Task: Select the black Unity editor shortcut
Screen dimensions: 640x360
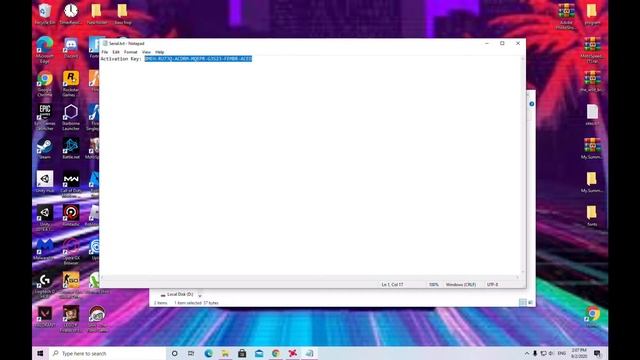Action: tap(44, 218)
